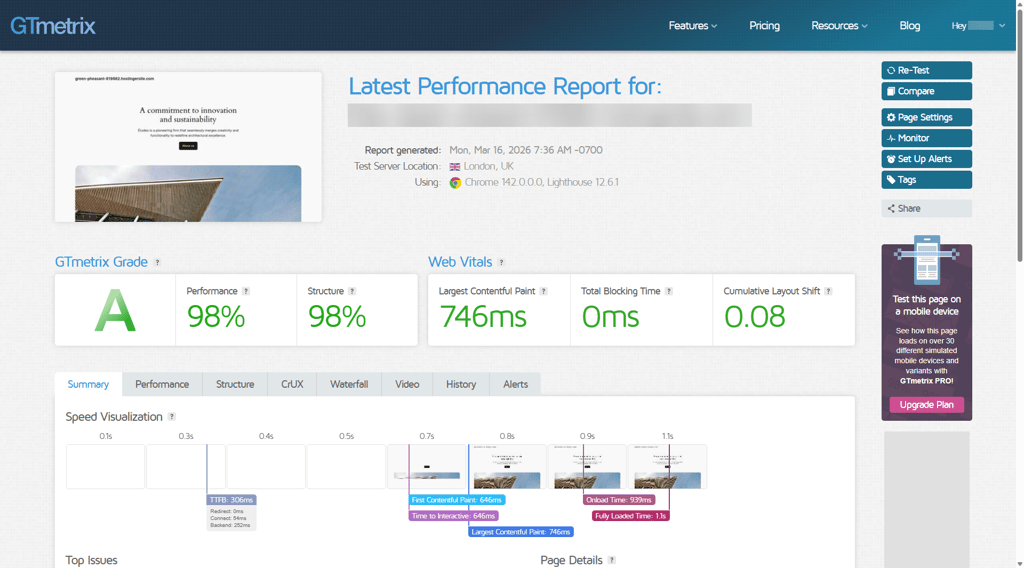Click the report generated date text
The image size is (1024, 568).
526,150
